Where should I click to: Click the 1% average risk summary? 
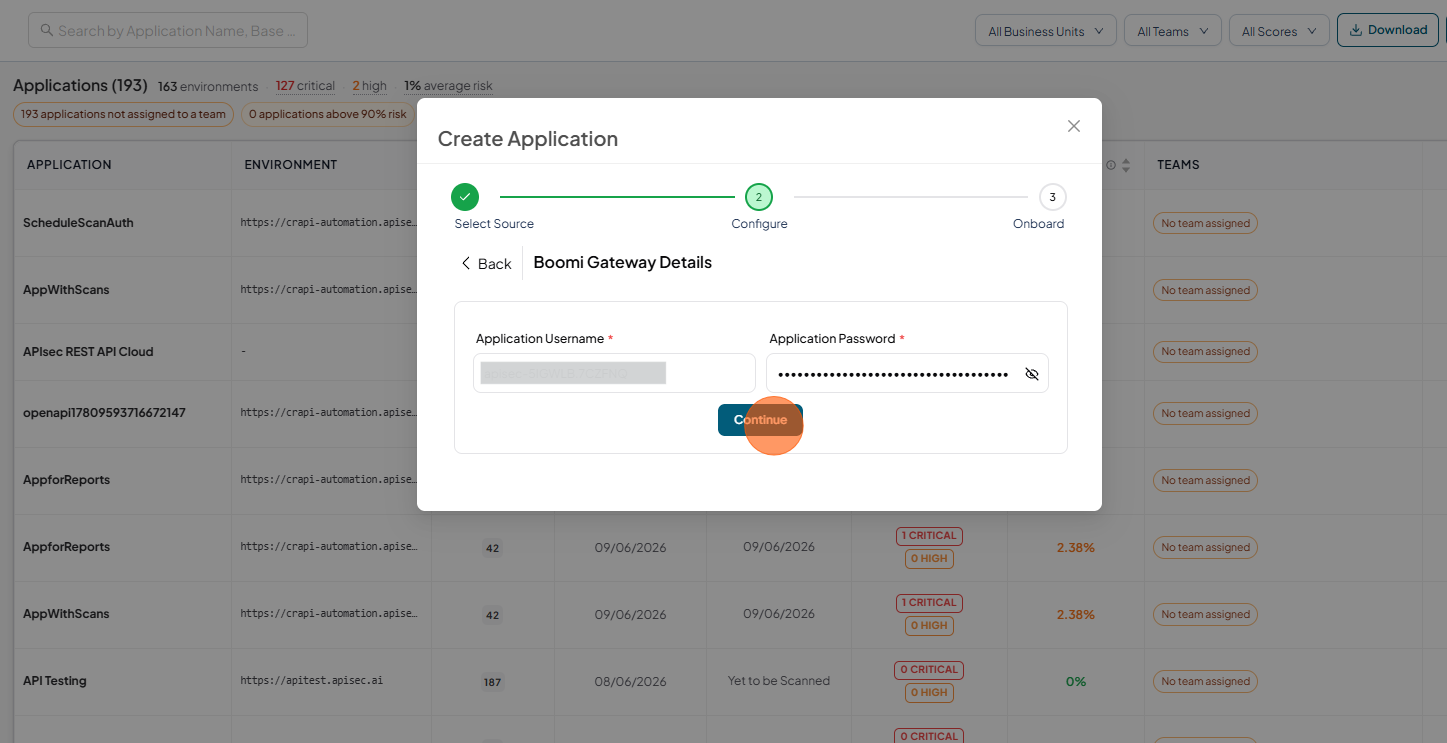tap(448, 86)
